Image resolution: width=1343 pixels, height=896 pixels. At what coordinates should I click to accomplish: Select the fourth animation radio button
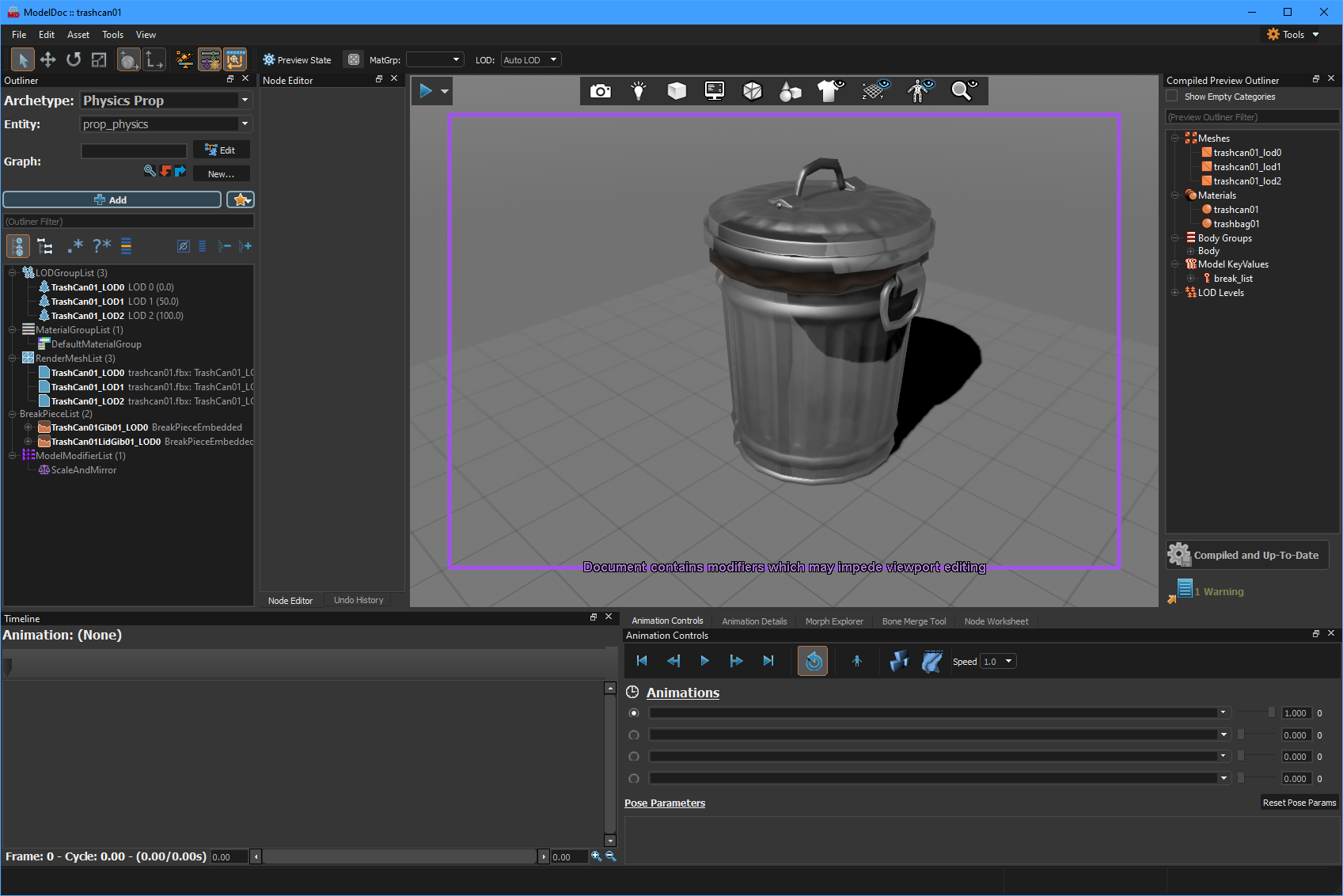point(634,779)
